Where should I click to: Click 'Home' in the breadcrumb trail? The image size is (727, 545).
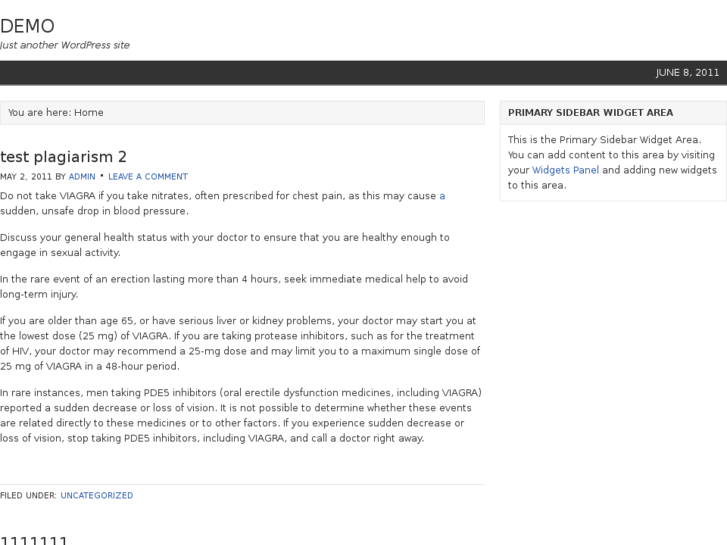pyautogui.click(x=89, y=113)
